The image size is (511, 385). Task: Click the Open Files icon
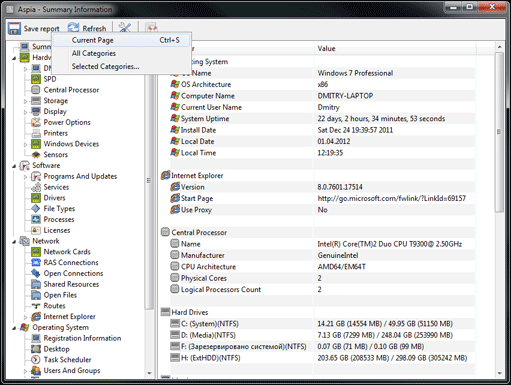(x=36, y=295)
